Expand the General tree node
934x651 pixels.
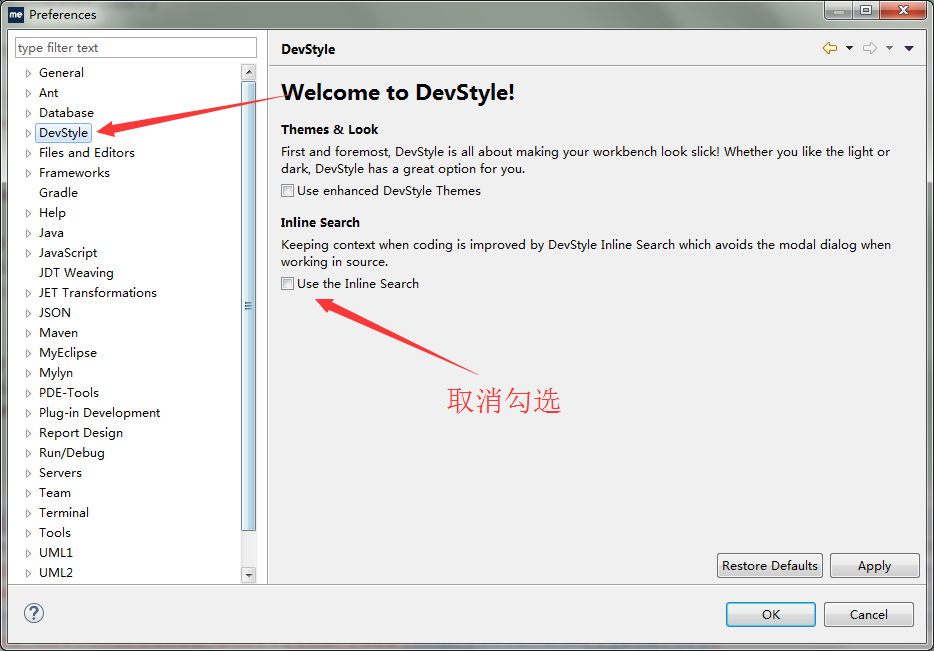[28, 73]
